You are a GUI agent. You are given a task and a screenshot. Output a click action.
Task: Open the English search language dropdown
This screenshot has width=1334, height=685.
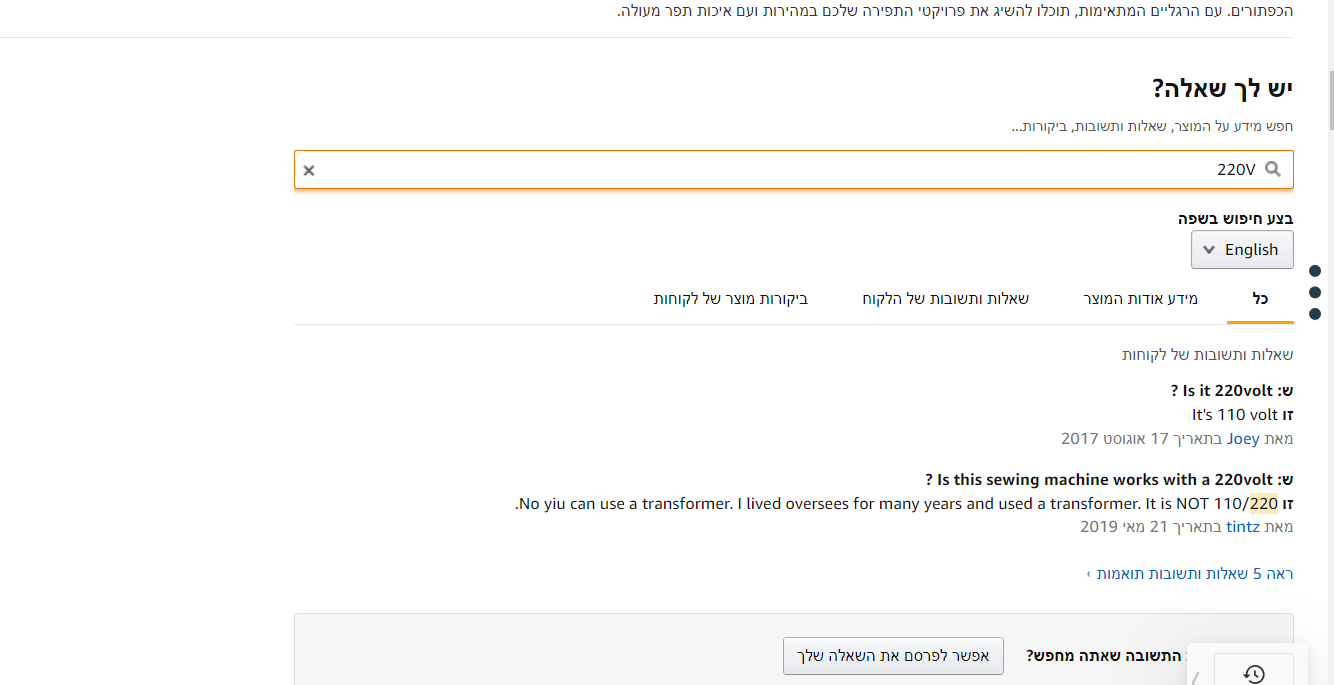(1241, 250)
